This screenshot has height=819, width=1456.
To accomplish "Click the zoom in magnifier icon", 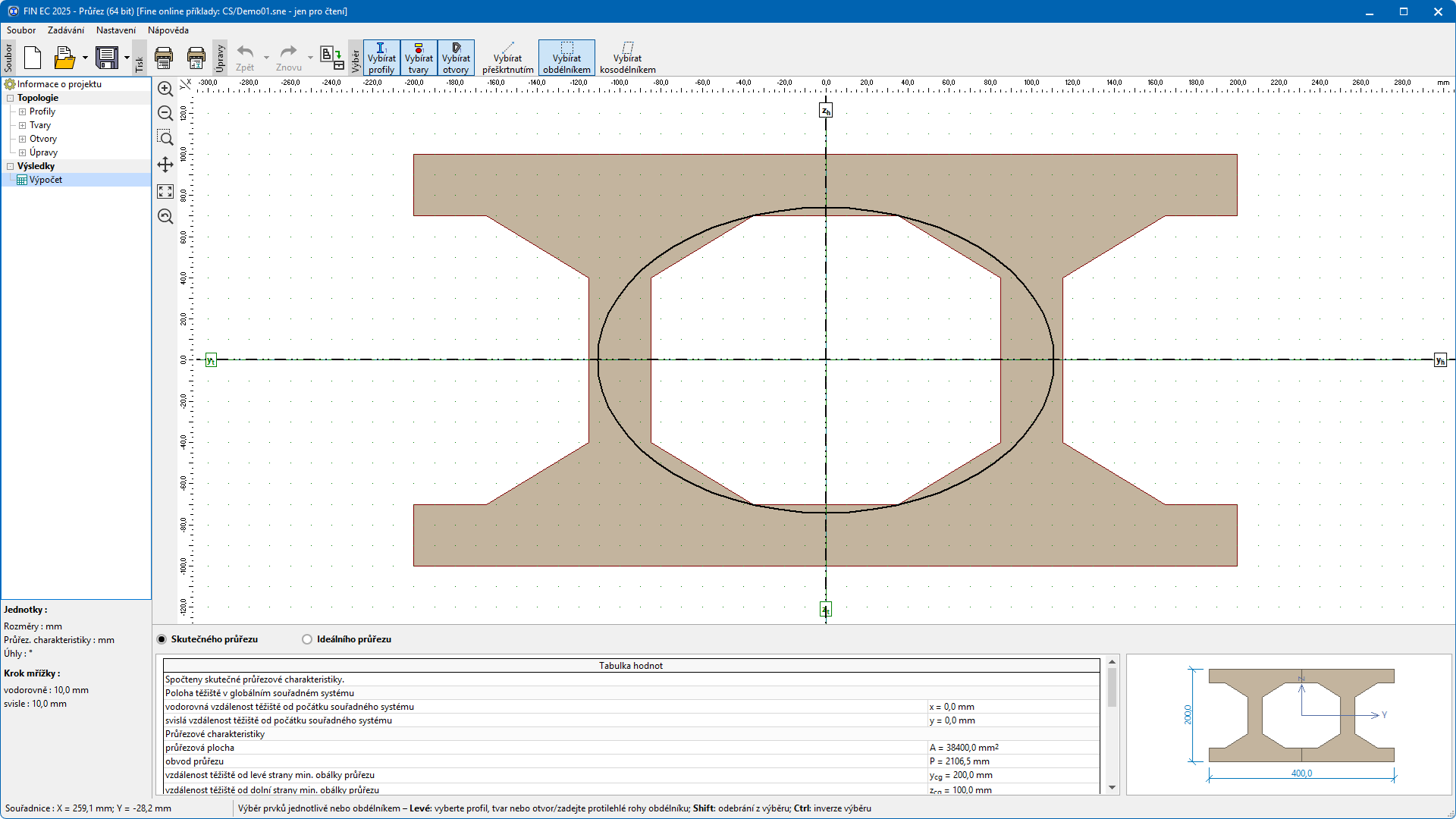I will 165,89.
